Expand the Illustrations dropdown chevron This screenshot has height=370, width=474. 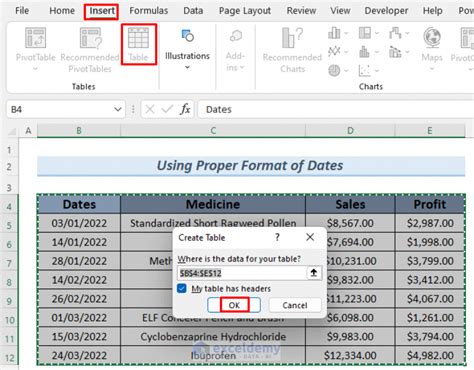coord(187,67)
